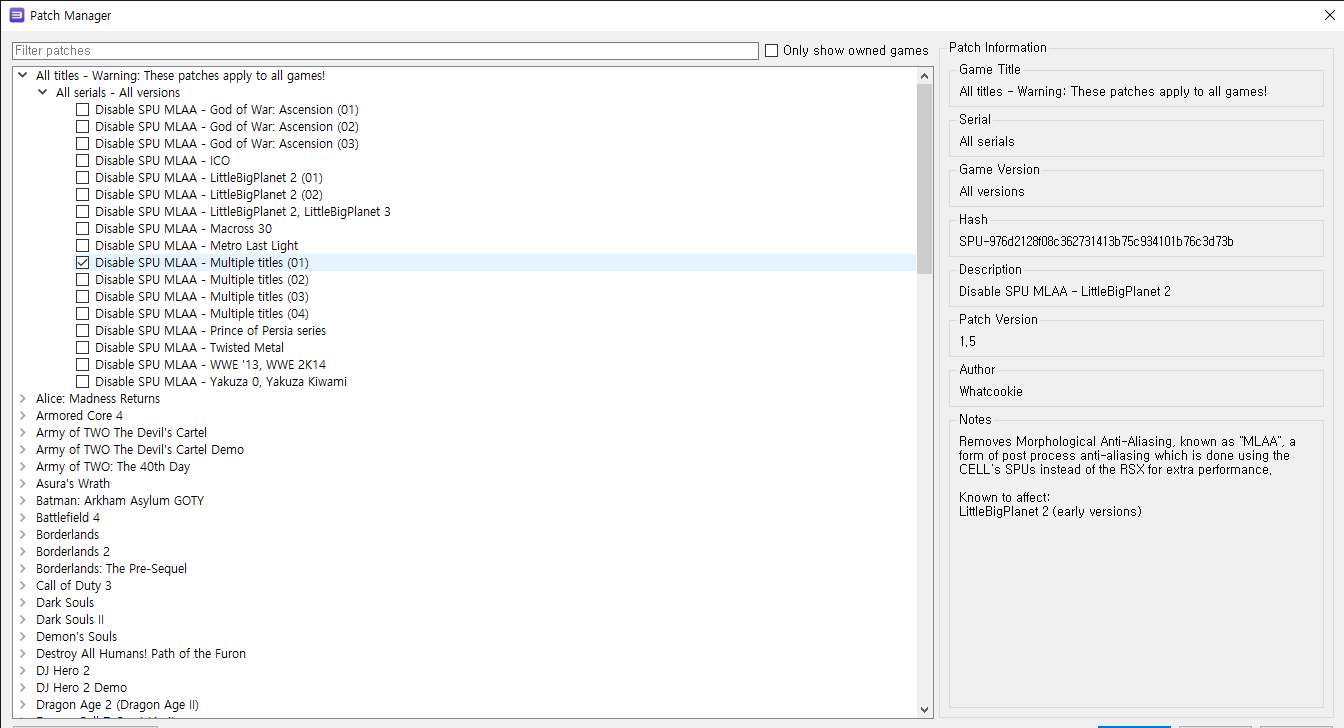Check Disable SPU MLAA - Multiple titles (04)
The height and width of the screenshot is (728, 1344).
pos(82,314)
